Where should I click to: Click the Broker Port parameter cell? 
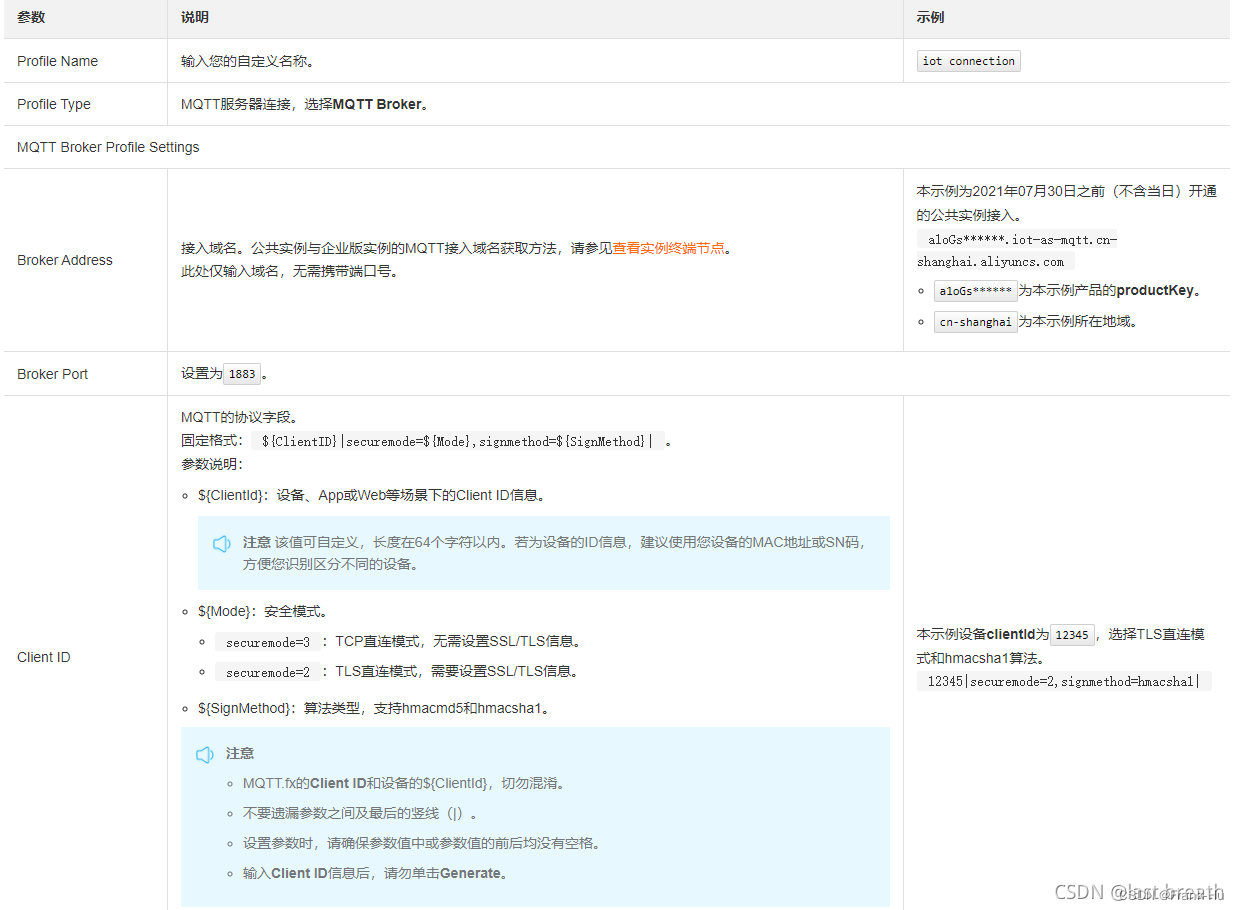[x=85, y=374]
